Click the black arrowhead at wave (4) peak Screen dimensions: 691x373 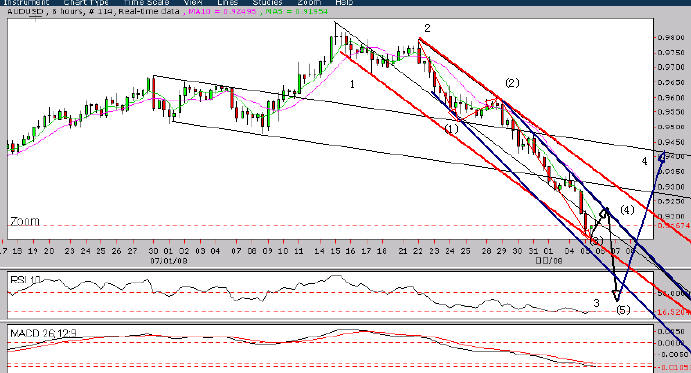tap(605, 212)
